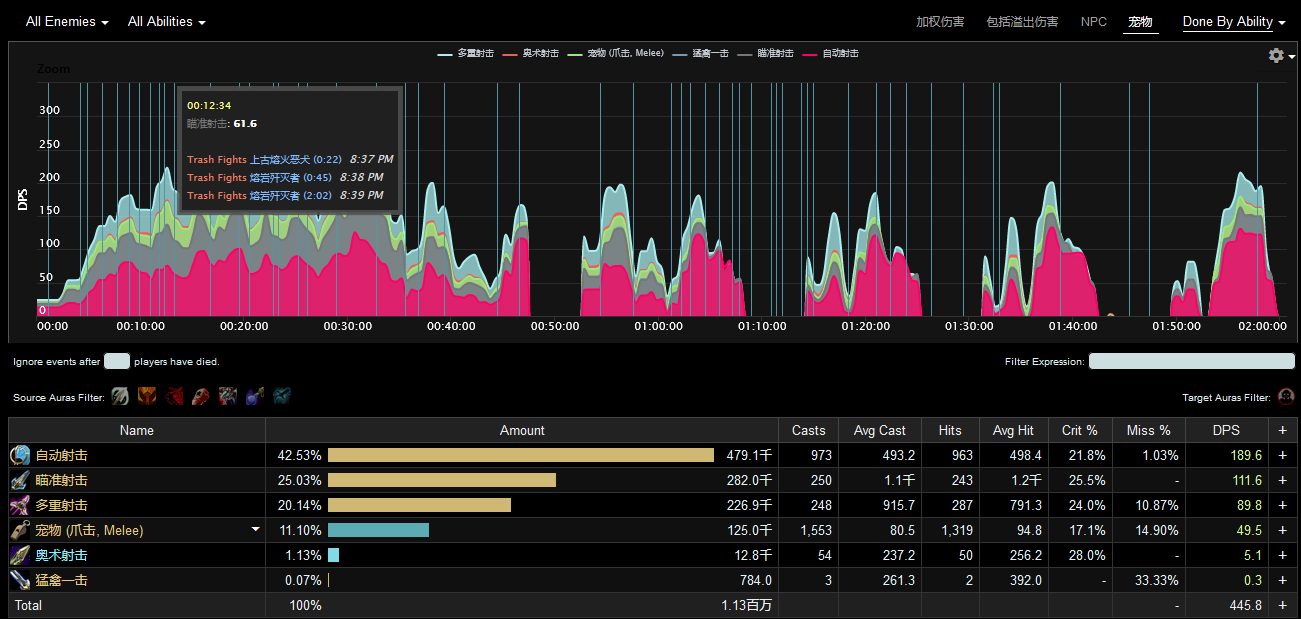Expand row with plus button for 自动射击
Image resolution: width=1301 pixels, height=619 pixels.
[1282, 455]
